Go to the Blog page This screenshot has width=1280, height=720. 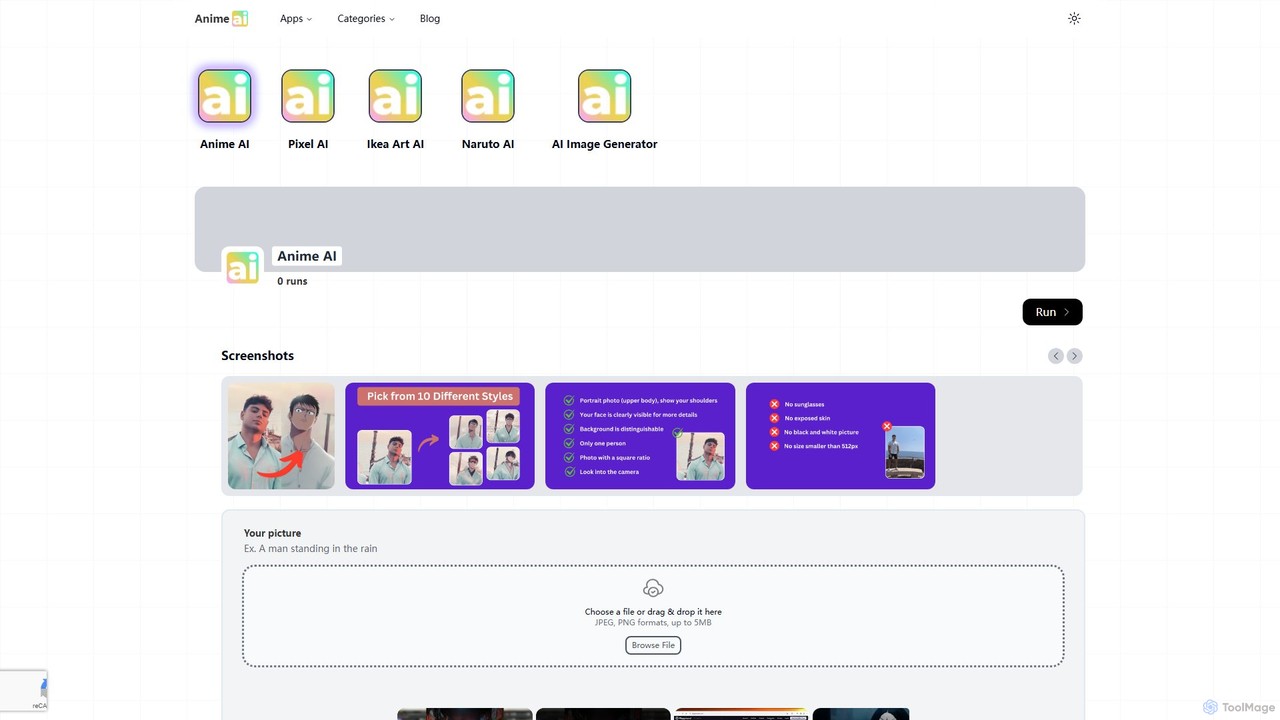(430, 18)
